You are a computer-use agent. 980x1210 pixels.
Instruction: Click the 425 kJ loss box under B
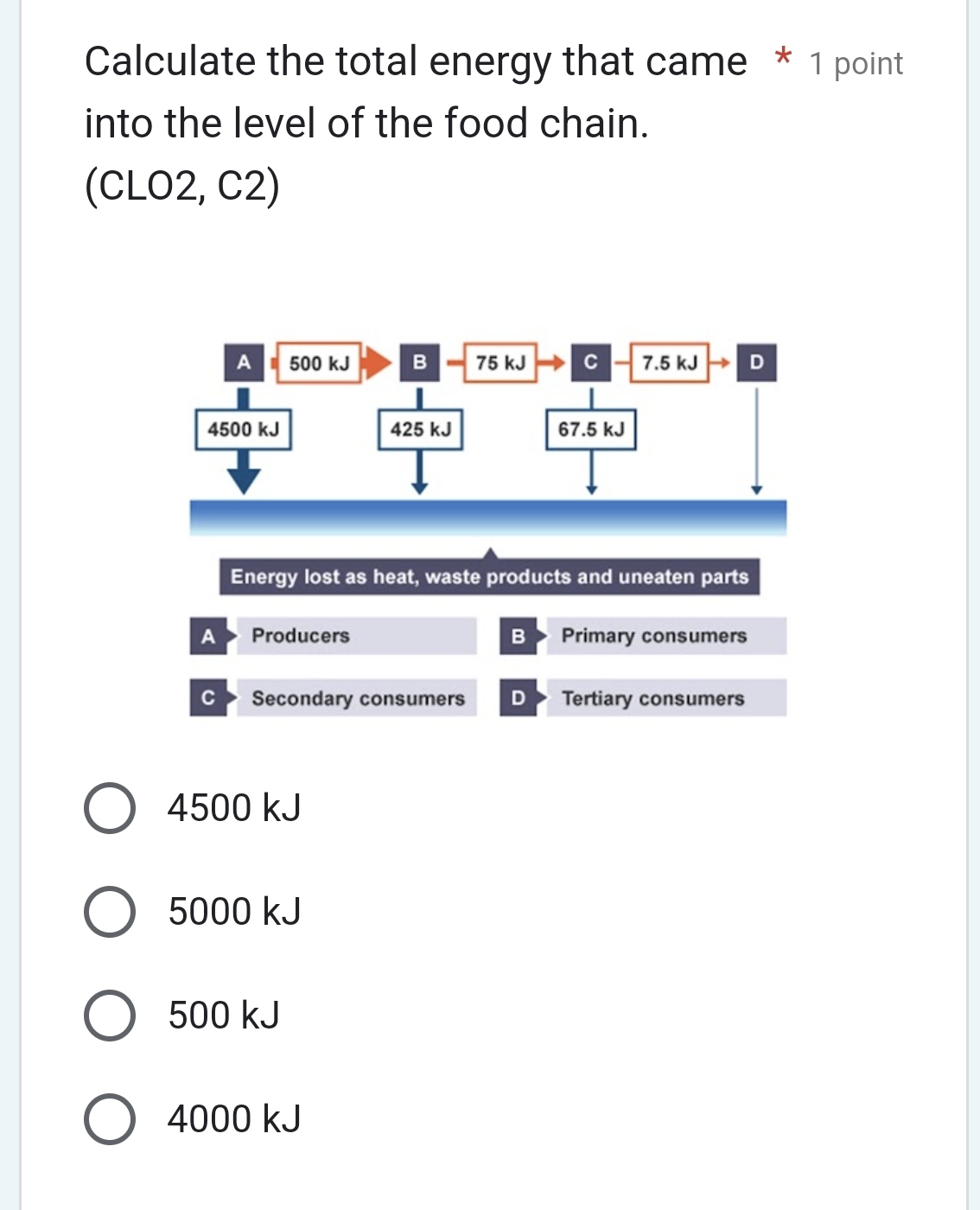click(x=420, y=428)
